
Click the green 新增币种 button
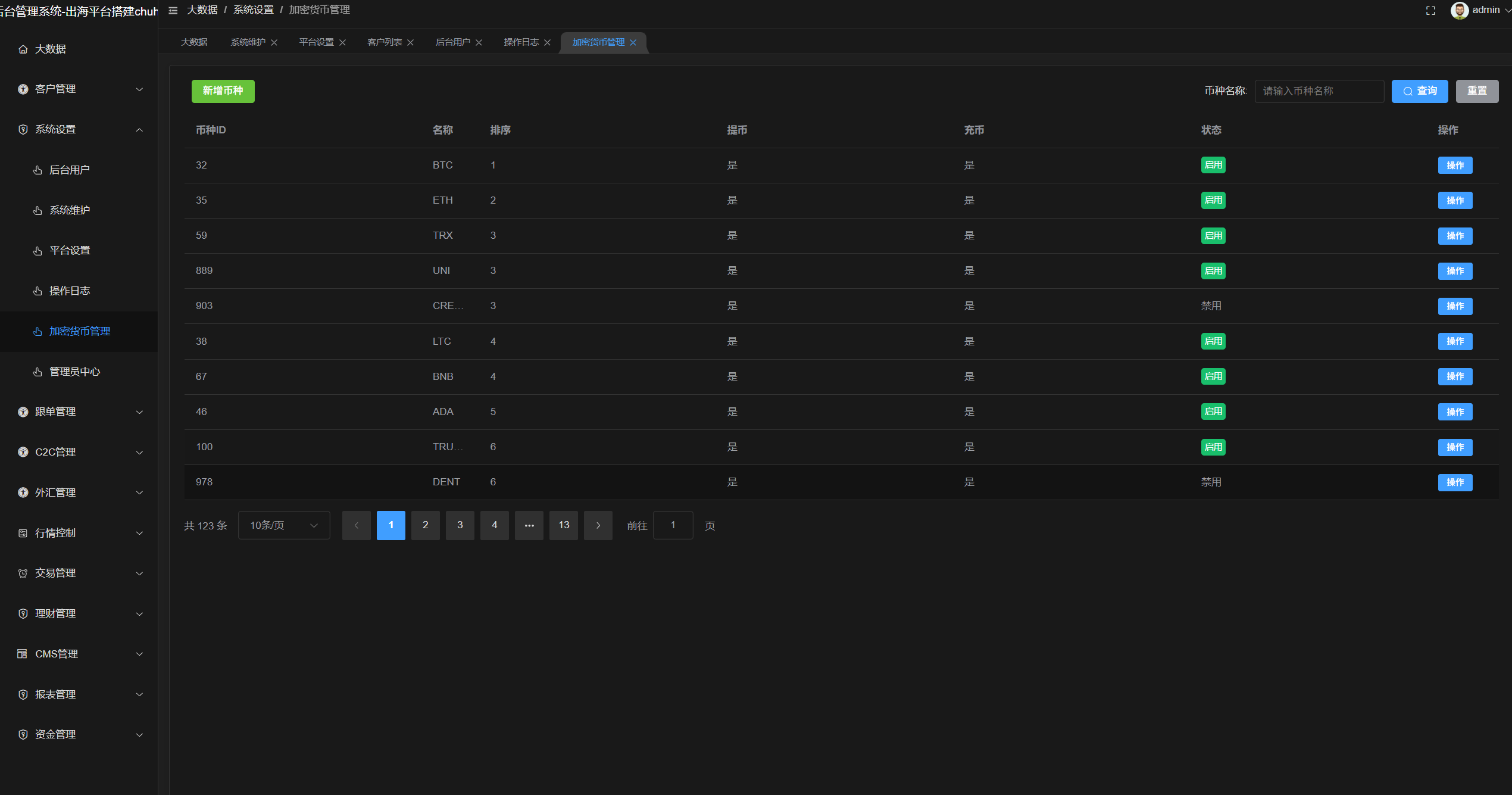(x=223, y=91)
